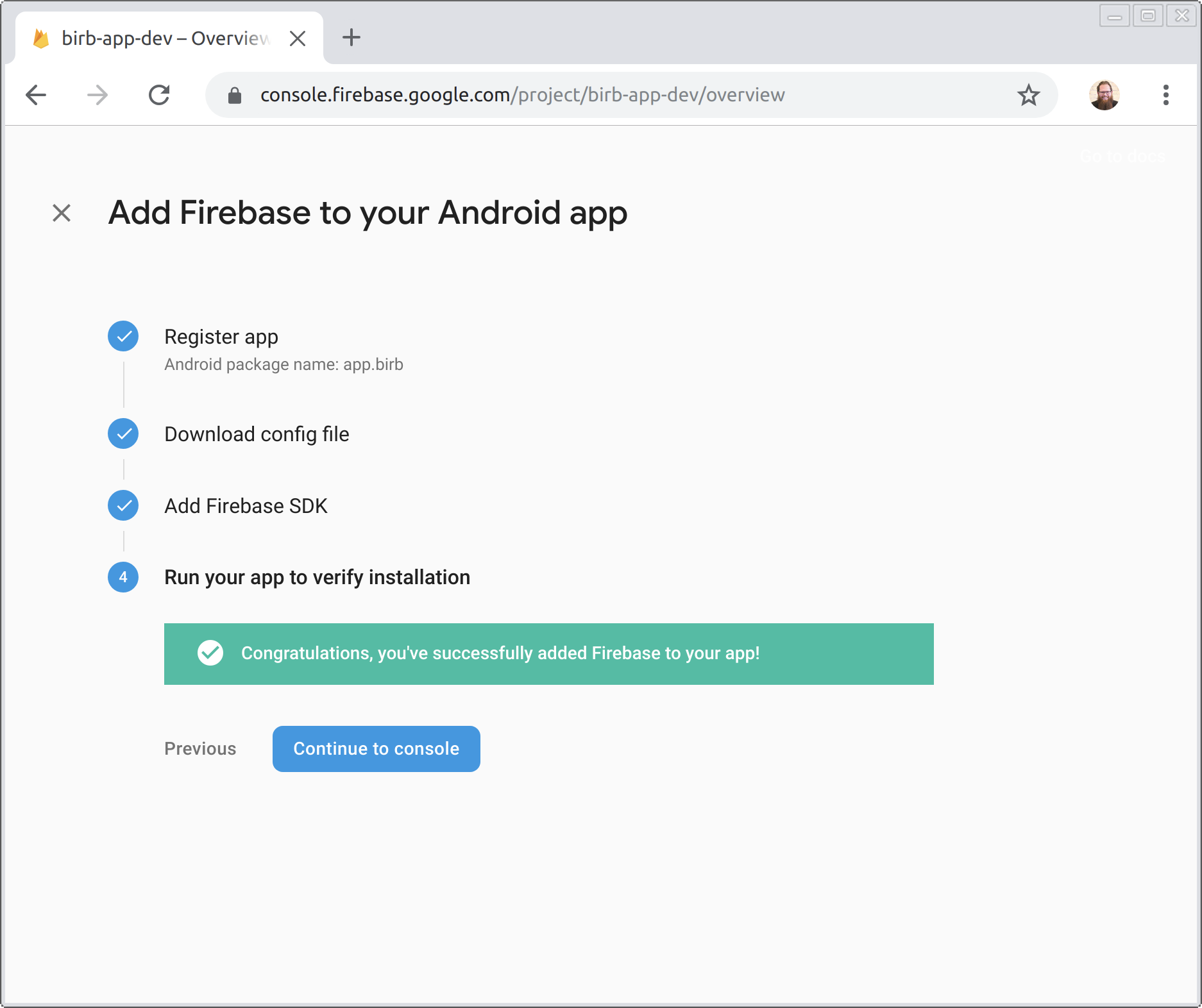Image resolution: width=1202 pixels, height=1008 pixels.
Task: Open the Chrome profile avatar
Action: tap(1105, 95)
